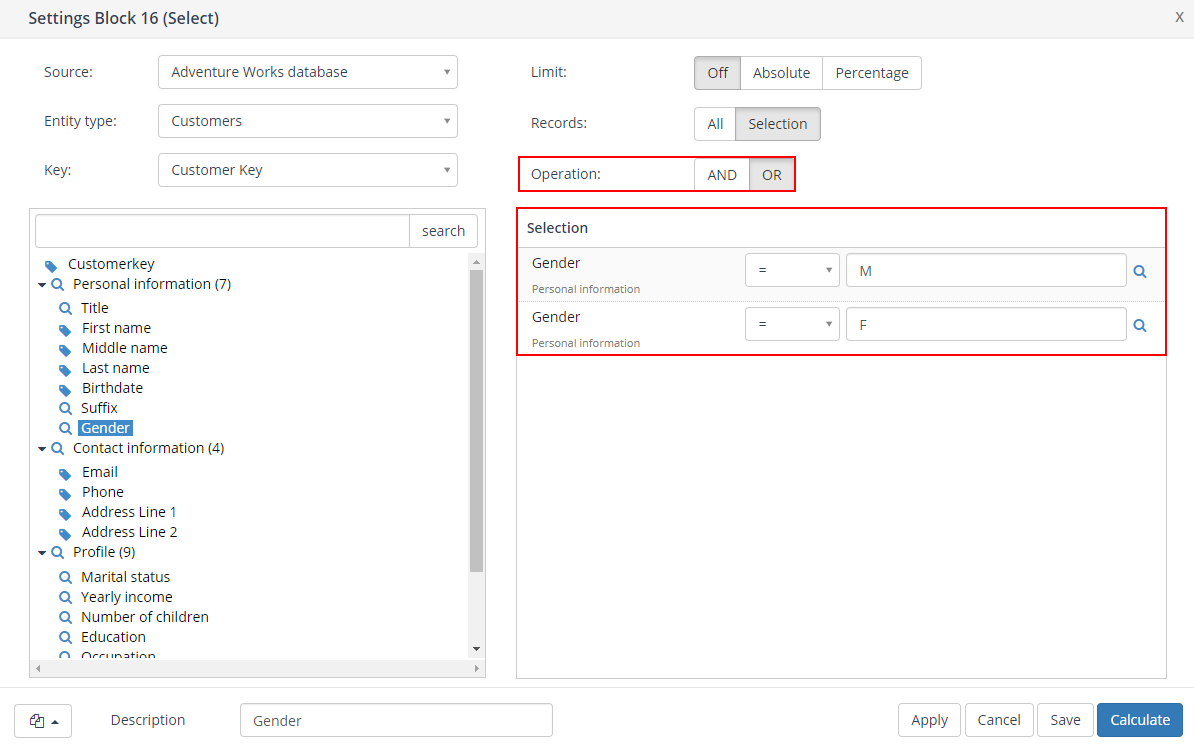Collapse the Personal information group
Image resolution: width=1194 pixels, height=752 pixels.
(x=42, y=285)
